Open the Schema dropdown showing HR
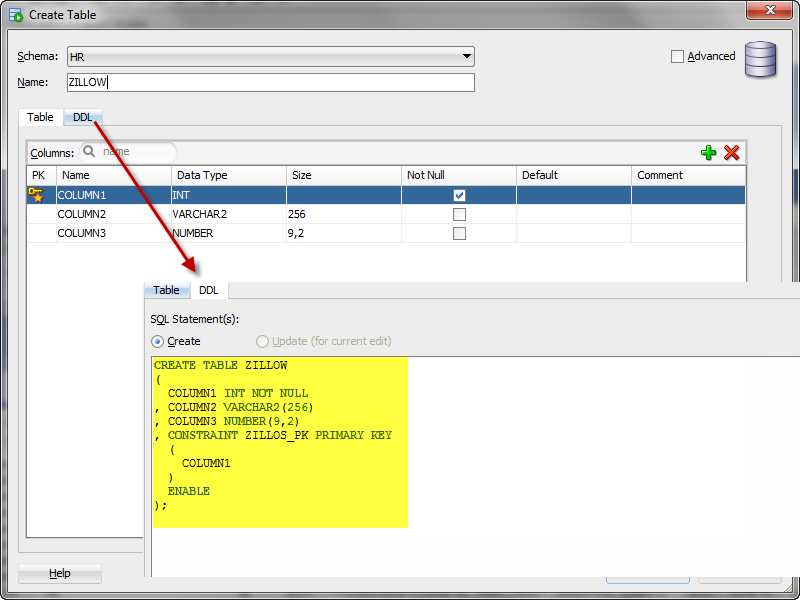The width and height of the screenshot is (800, 600). pos(270,57)
